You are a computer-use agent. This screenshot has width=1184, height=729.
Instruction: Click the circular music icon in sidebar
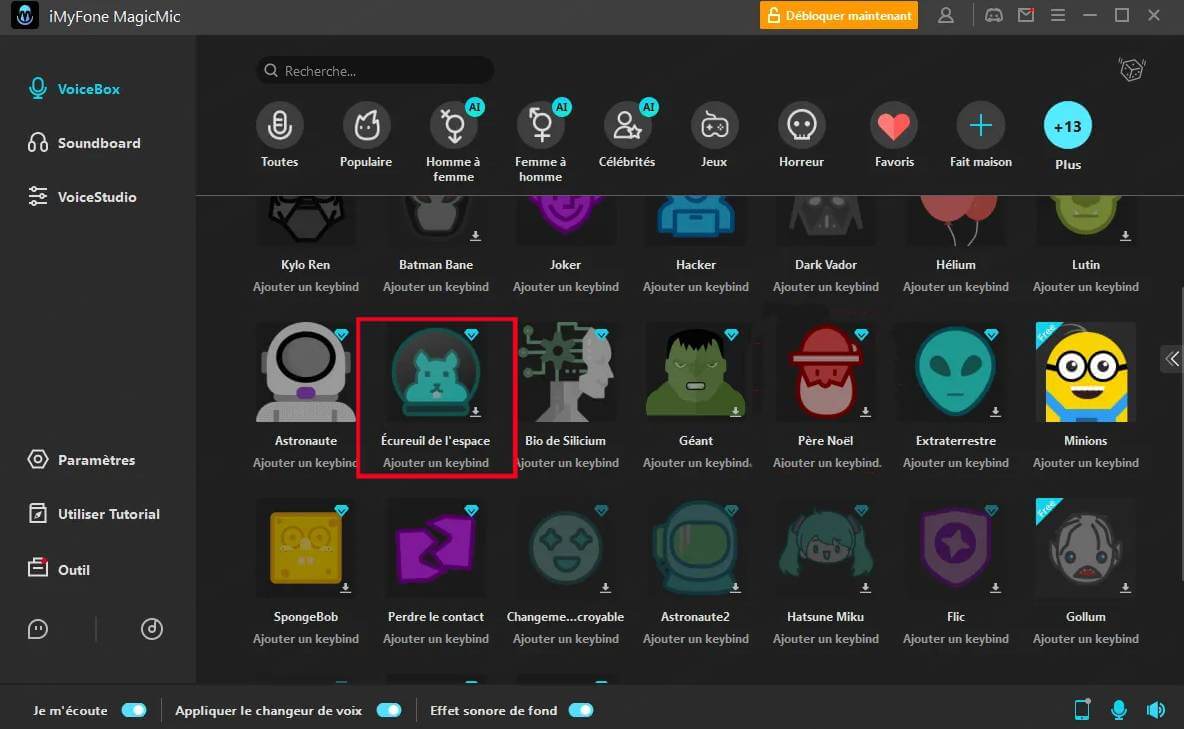pos(152,629)
